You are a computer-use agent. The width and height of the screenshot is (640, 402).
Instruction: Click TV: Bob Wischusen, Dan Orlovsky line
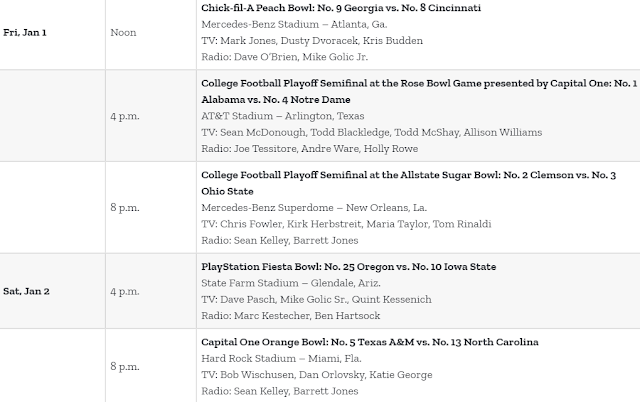(316, 375)
